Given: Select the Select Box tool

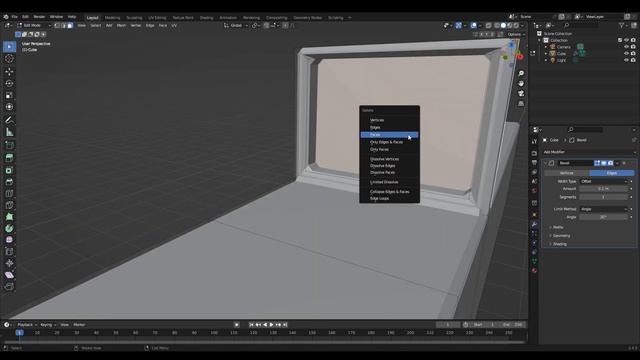Looking at the screenshot, I should click(9, 47).
